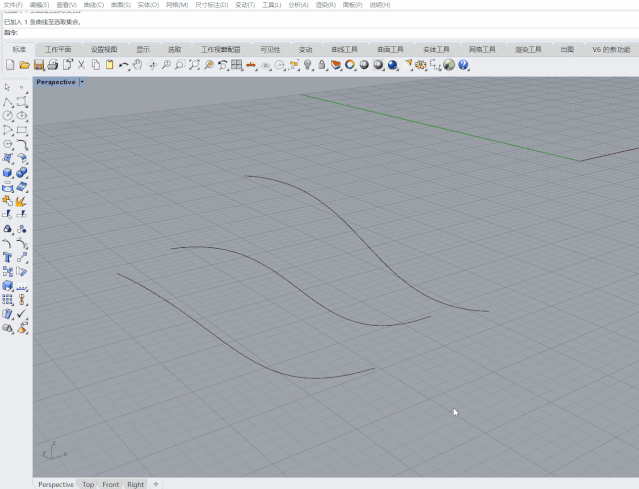Switch to the Right viewport tab
This screenshot has height=489, width=639.
click(x=135, y=484)
